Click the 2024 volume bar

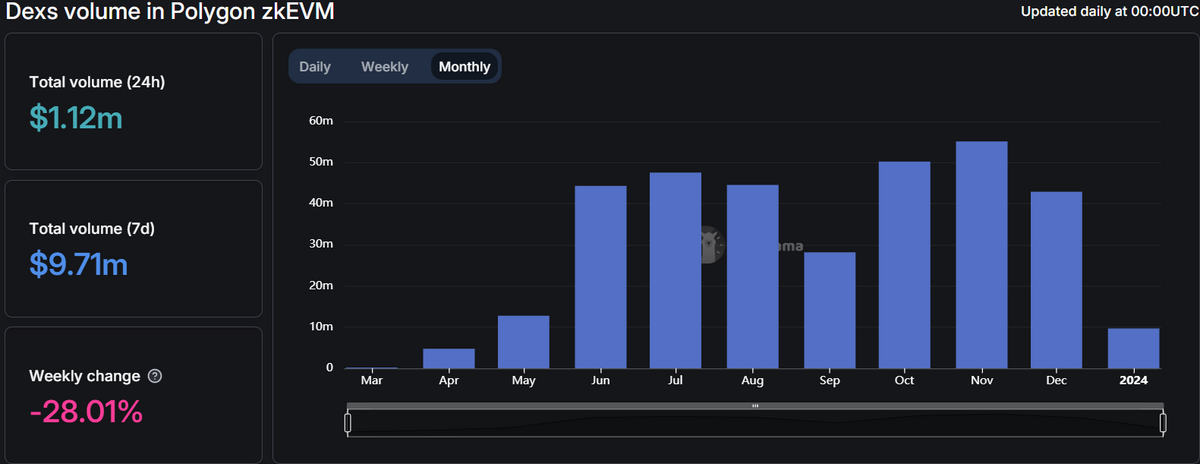click(1134, 348)
